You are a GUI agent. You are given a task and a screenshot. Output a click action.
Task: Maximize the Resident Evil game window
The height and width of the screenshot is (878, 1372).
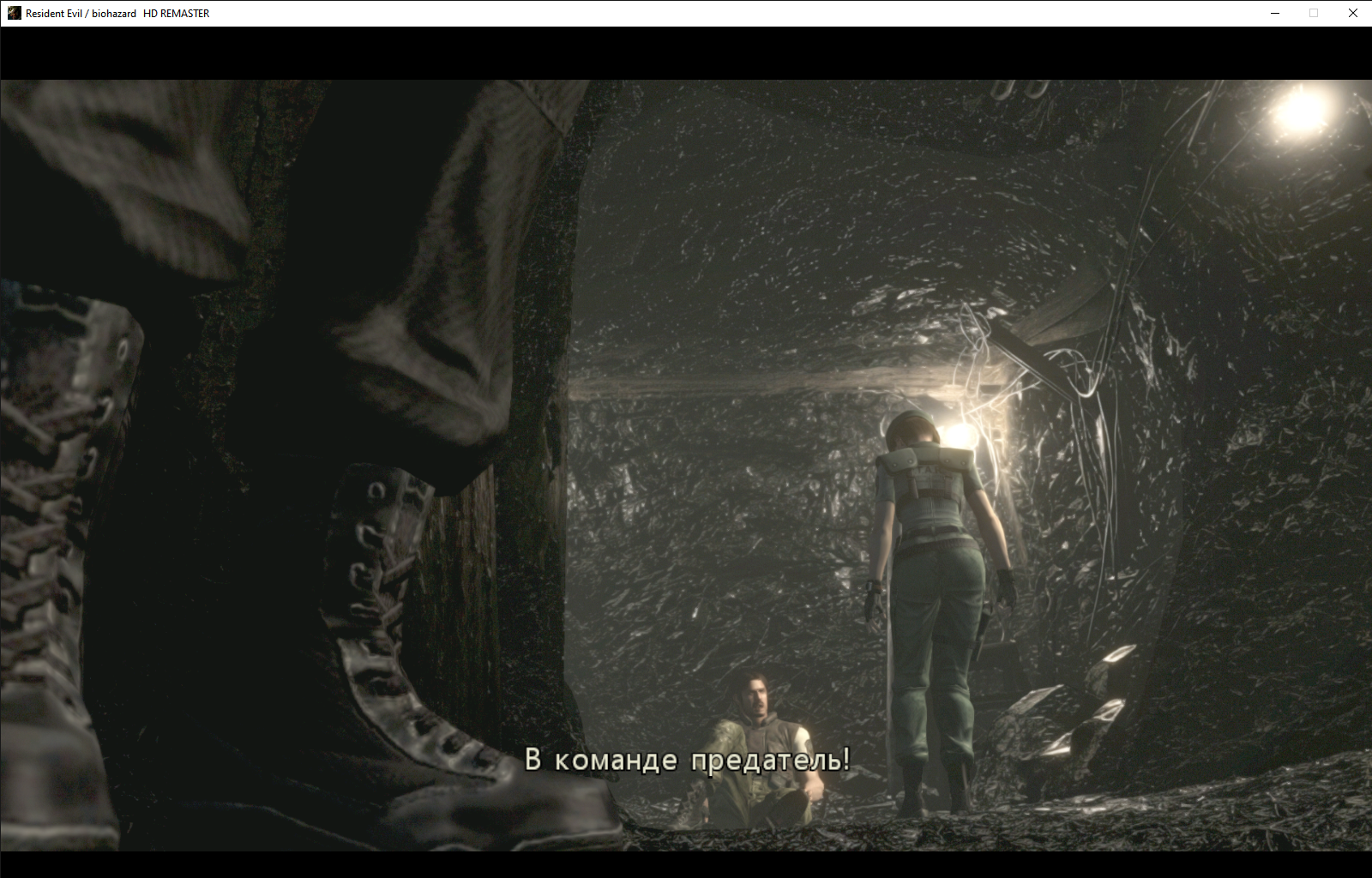click(x=1314, y=13)
